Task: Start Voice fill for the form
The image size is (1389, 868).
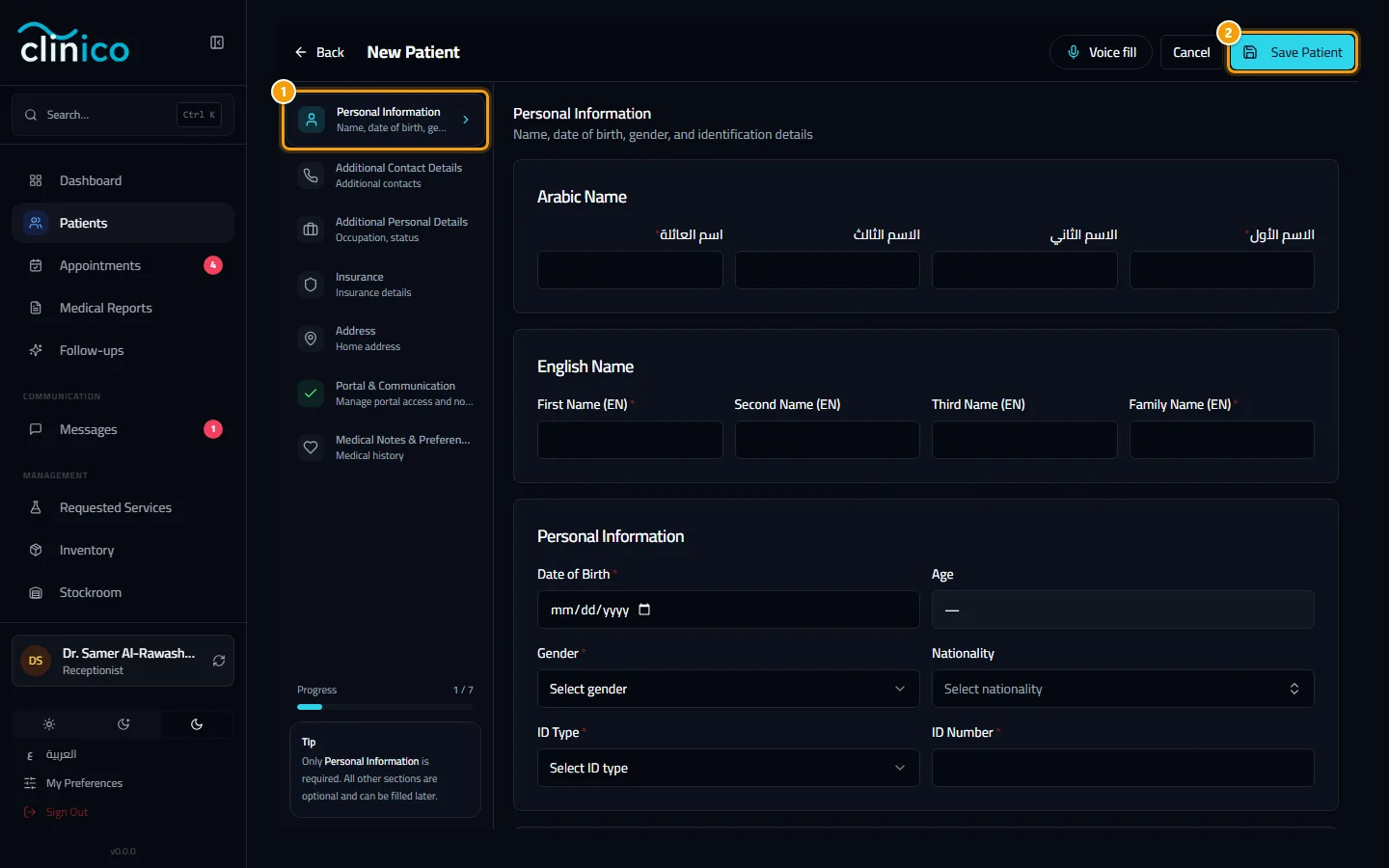Action: (x=1101, y=52)
